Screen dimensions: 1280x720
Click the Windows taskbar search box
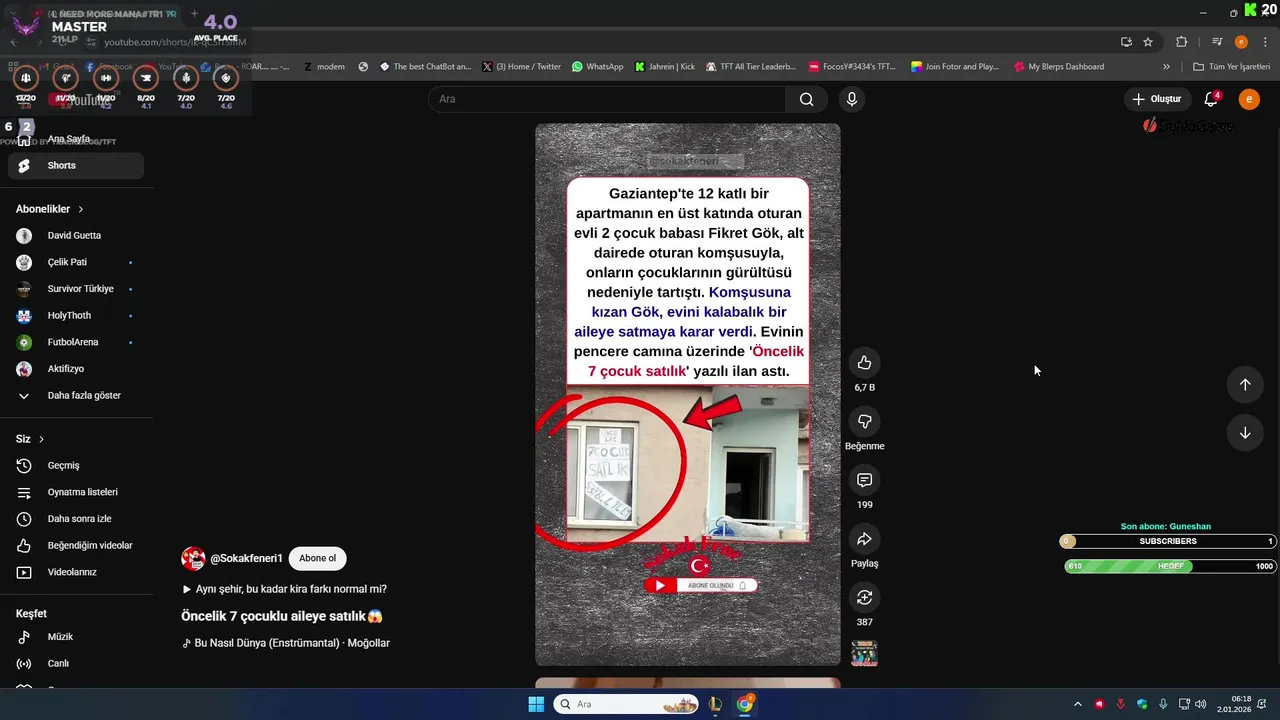coord(627,704)
